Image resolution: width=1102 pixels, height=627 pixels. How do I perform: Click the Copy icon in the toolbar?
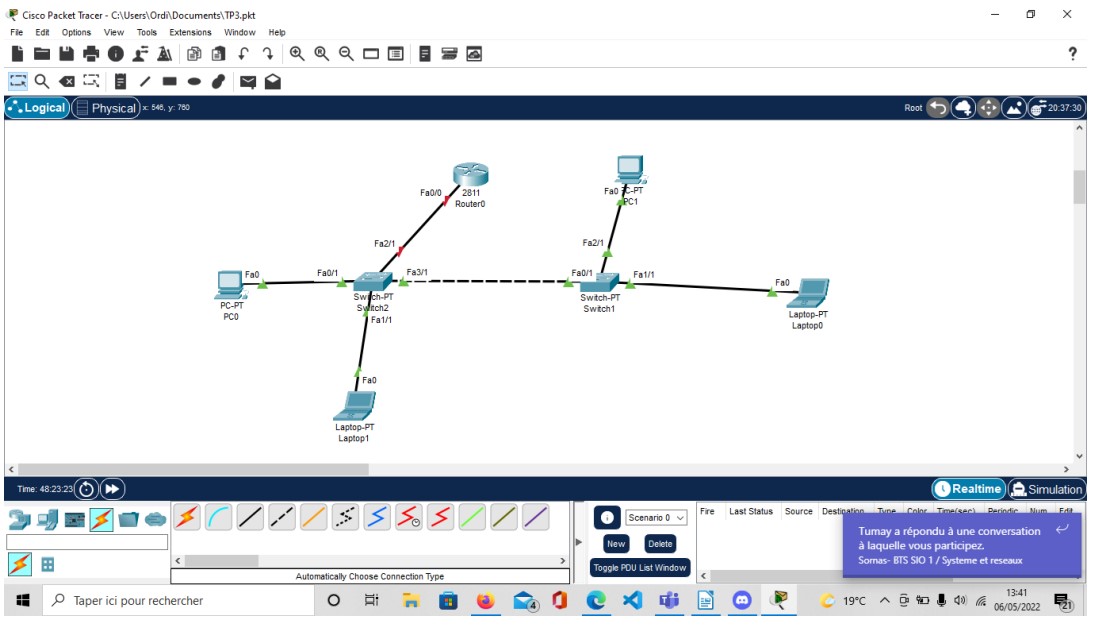point(195,54)
